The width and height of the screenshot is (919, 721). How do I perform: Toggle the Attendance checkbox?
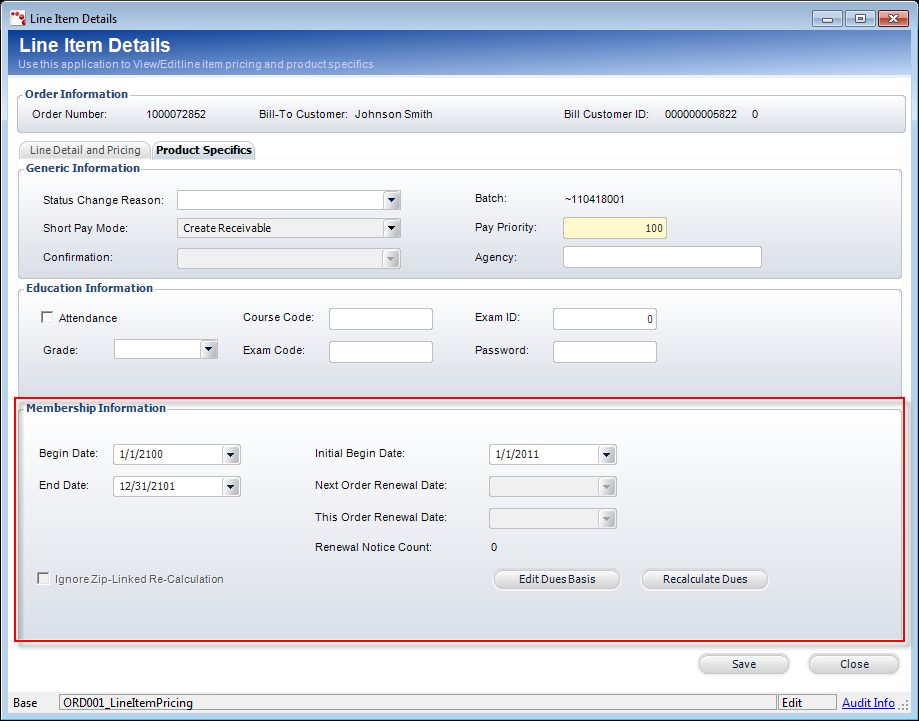pos(47,318)
